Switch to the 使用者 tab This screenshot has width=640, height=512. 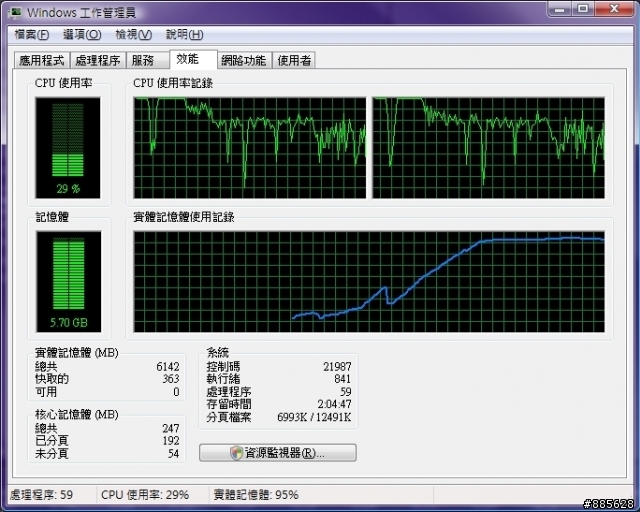click(294, 60)
